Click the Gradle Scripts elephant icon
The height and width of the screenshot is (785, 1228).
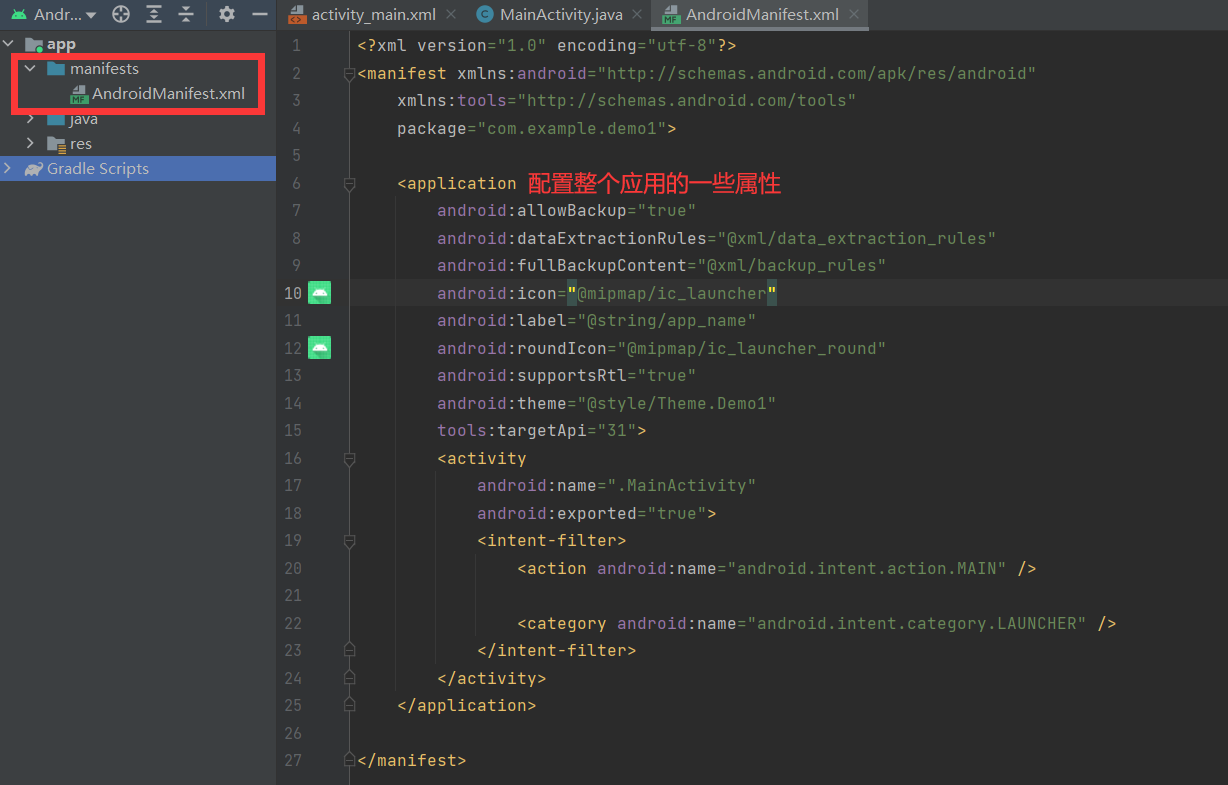click(x=33, y=169)
